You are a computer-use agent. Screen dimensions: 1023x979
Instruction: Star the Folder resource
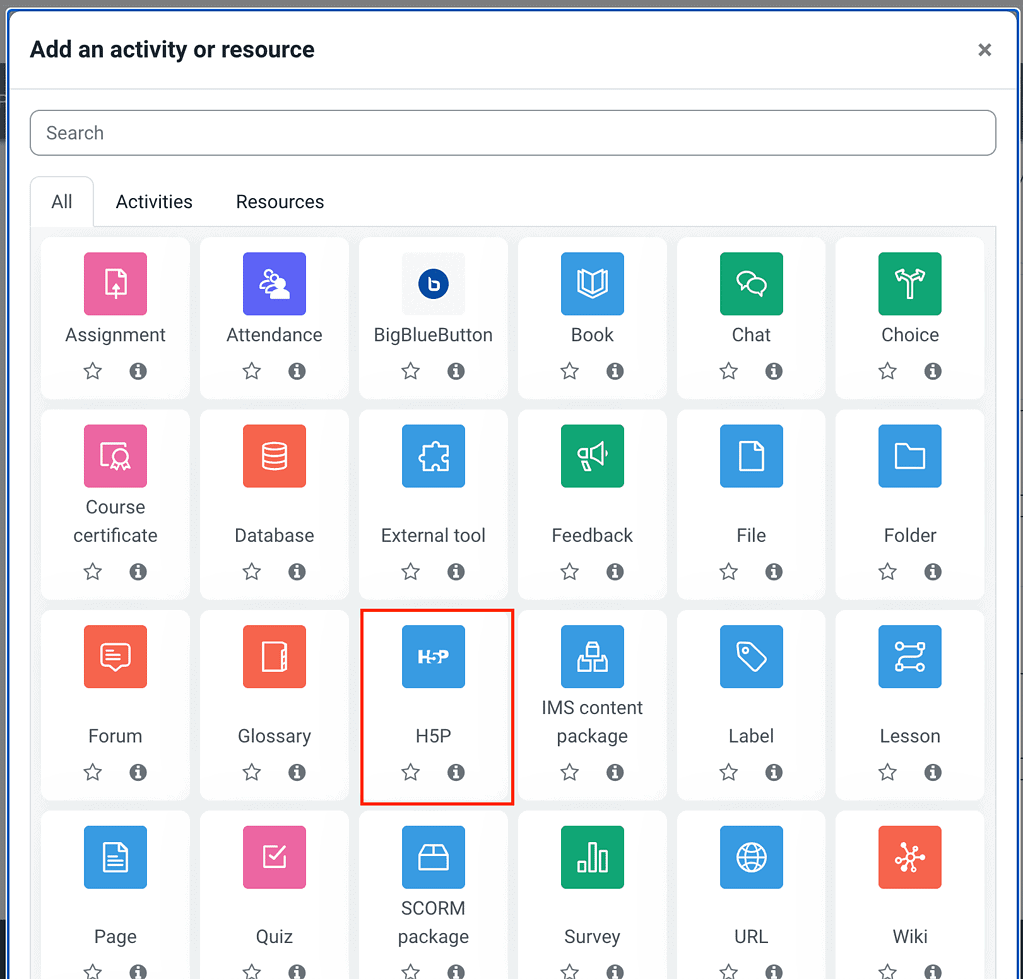click(887, 572)
